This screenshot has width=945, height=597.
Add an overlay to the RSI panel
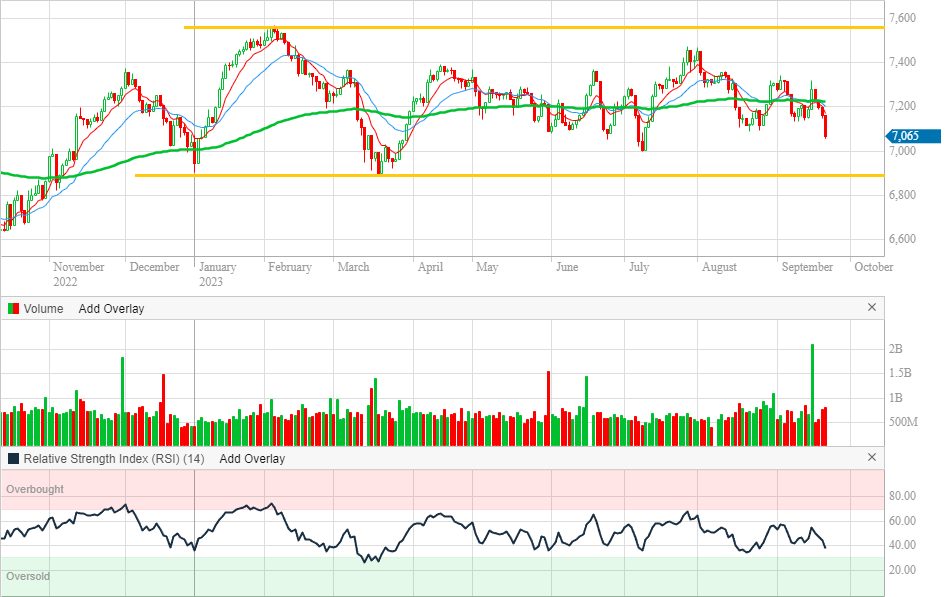pyautogui.click(x=252, y=459)
